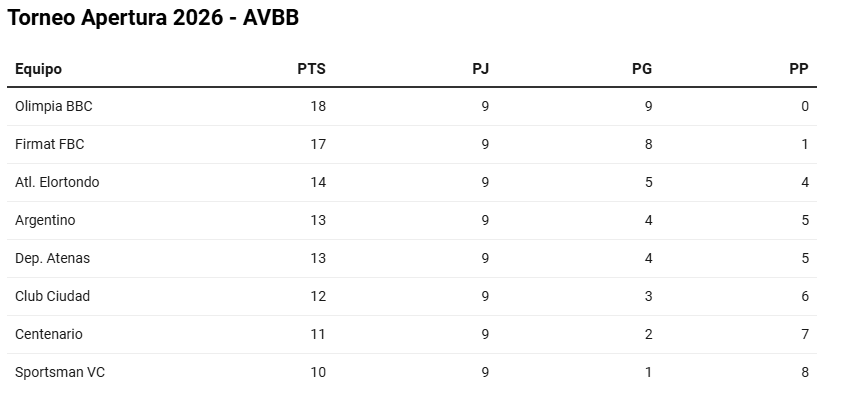Click the Firmat FBC team name

(50, 144)
